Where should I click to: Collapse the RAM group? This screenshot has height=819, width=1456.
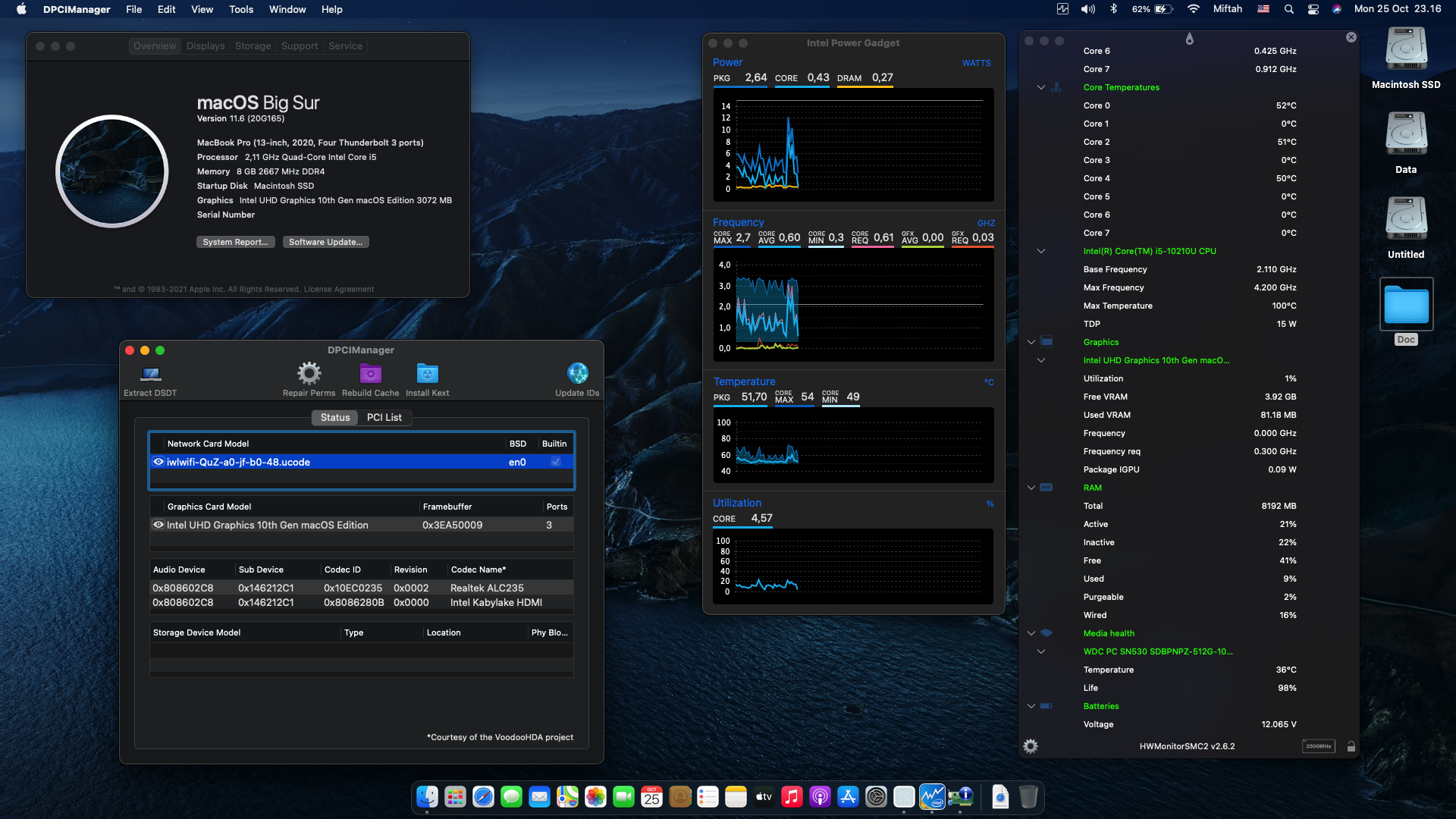pyautogui.click(x=1031, y=488)
